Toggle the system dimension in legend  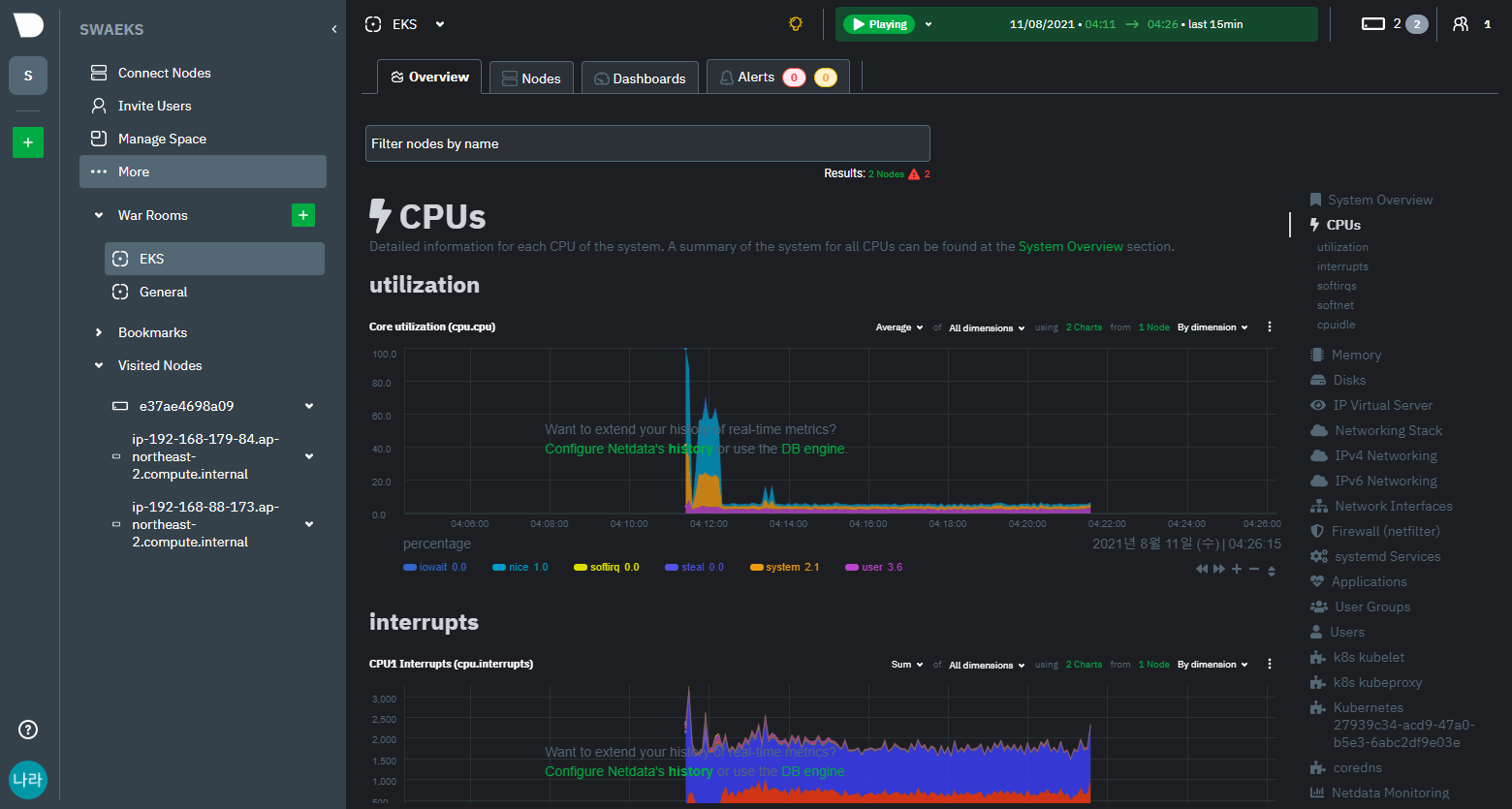(785, 567)
